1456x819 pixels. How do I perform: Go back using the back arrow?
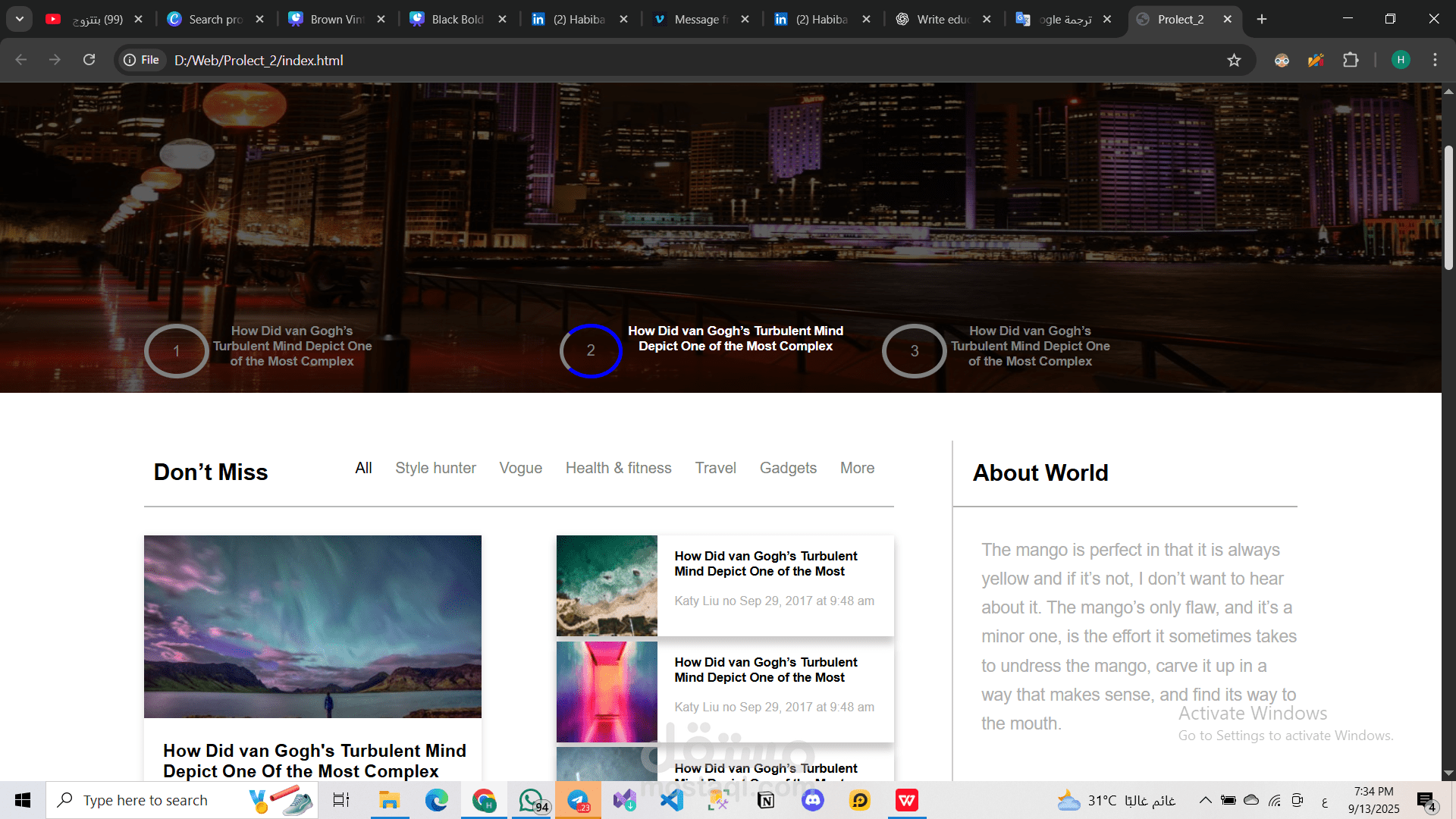21,60
